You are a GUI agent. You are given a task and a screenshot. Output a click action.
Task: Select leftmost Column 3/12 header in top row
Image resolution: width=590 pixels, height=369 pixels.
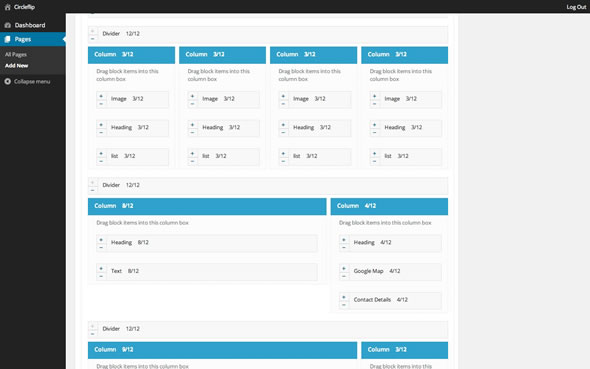click(x=131, y=55)
